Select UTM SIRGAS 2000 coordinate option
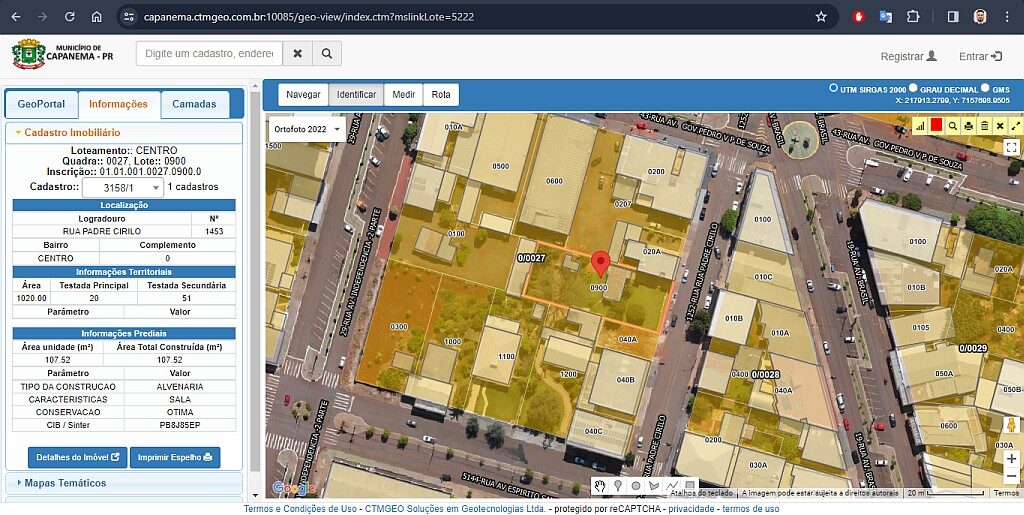The image size is (1024, 515). point(834,88)
